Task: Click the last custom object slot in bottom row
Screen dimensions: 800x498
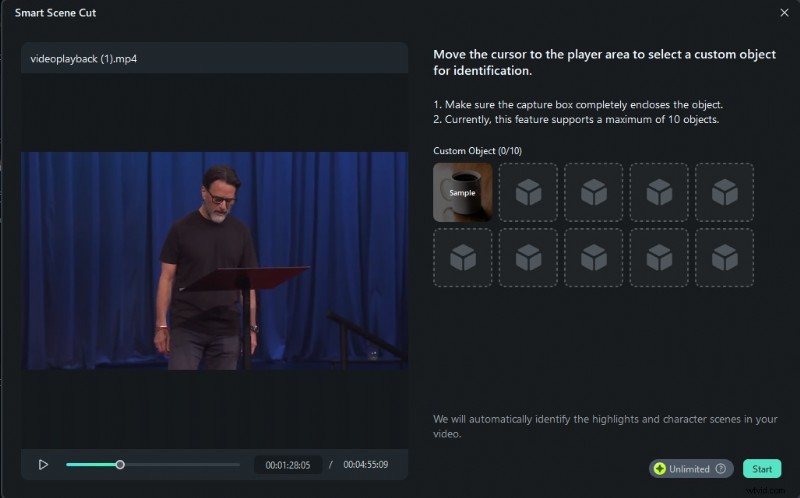Action: (724, 258)
